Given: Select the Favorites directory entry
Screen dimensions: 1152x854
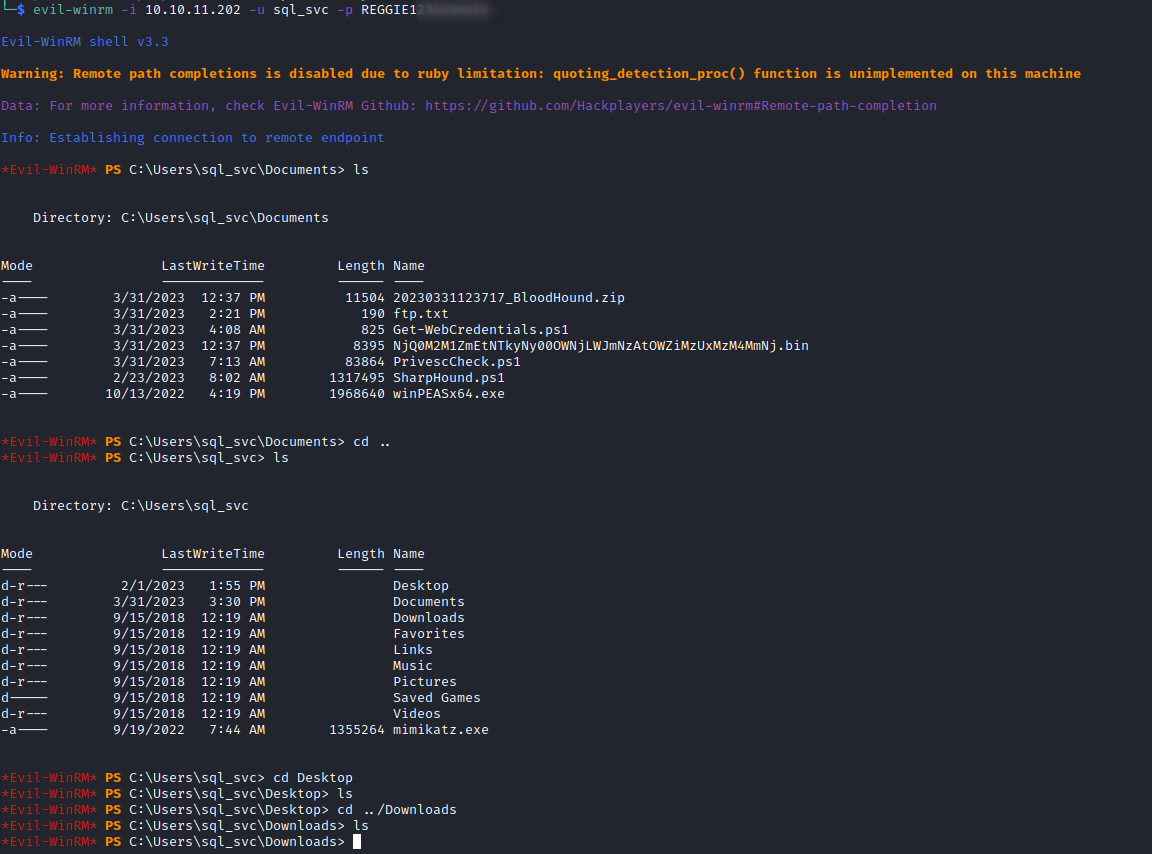Looking at the screenshot, I should click(x=428, y=633).
